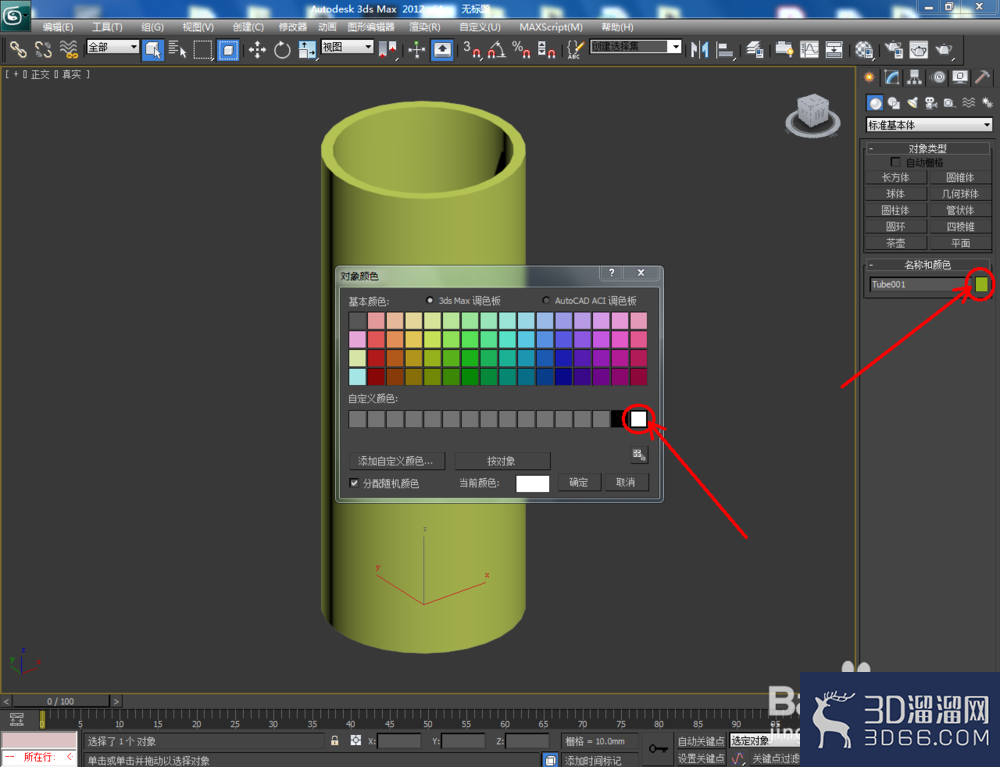This screenshot has width=1000, height=767.
Task: Click 按对象 button in dialog
Action: (501, 461)
